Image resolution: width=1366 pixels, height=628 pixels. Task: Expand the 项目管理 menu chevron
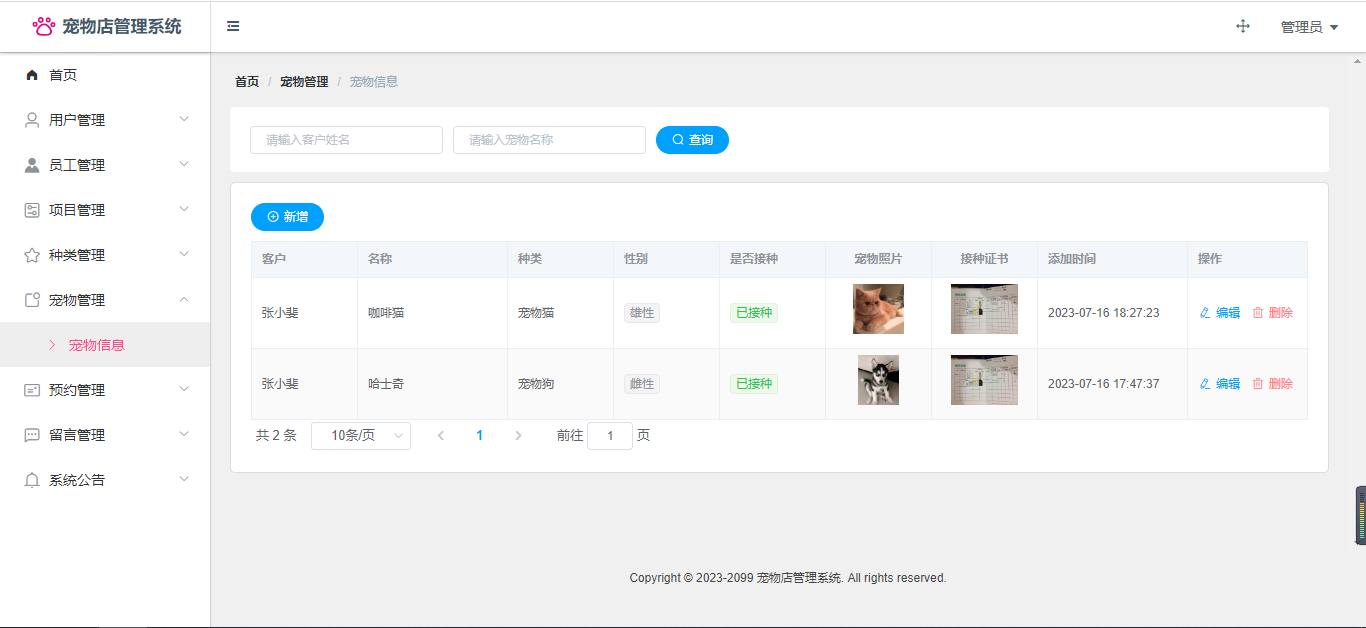pos(184,209)
